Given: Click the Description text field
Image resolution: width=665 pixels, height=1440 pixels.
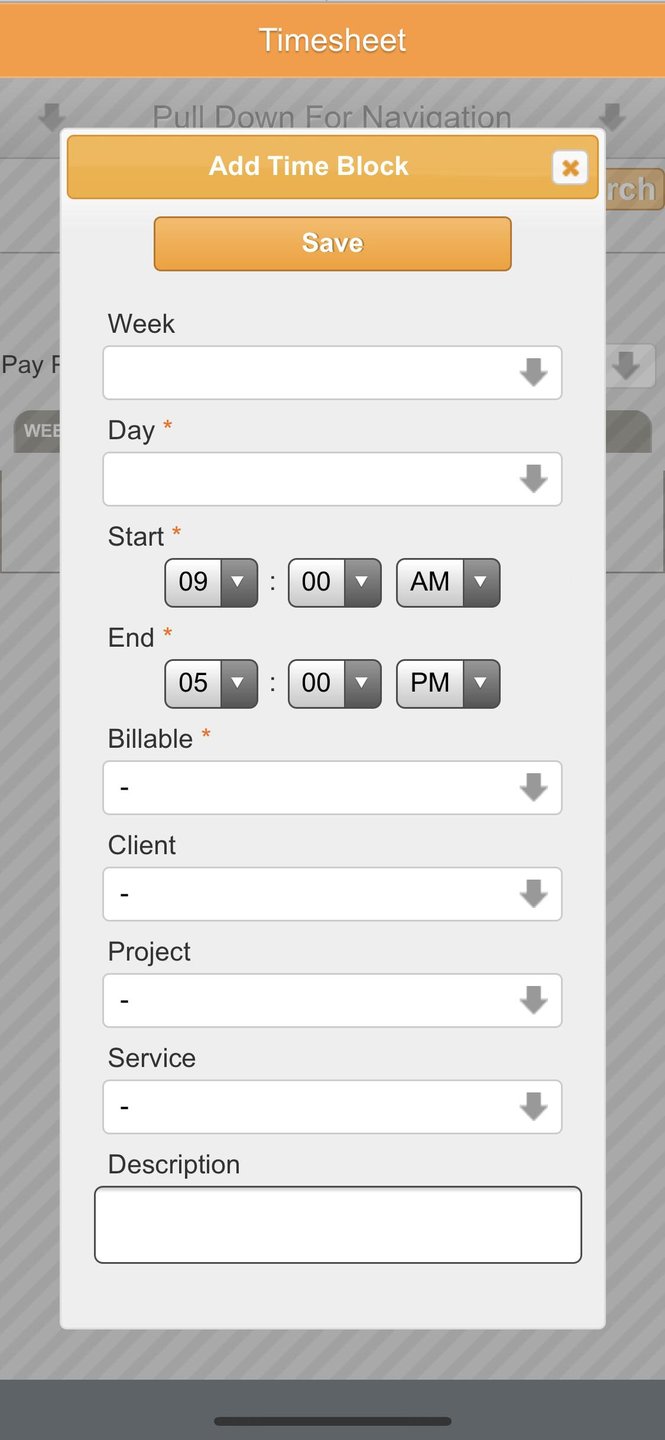Looking at the screenshot, I should 338,1225.
